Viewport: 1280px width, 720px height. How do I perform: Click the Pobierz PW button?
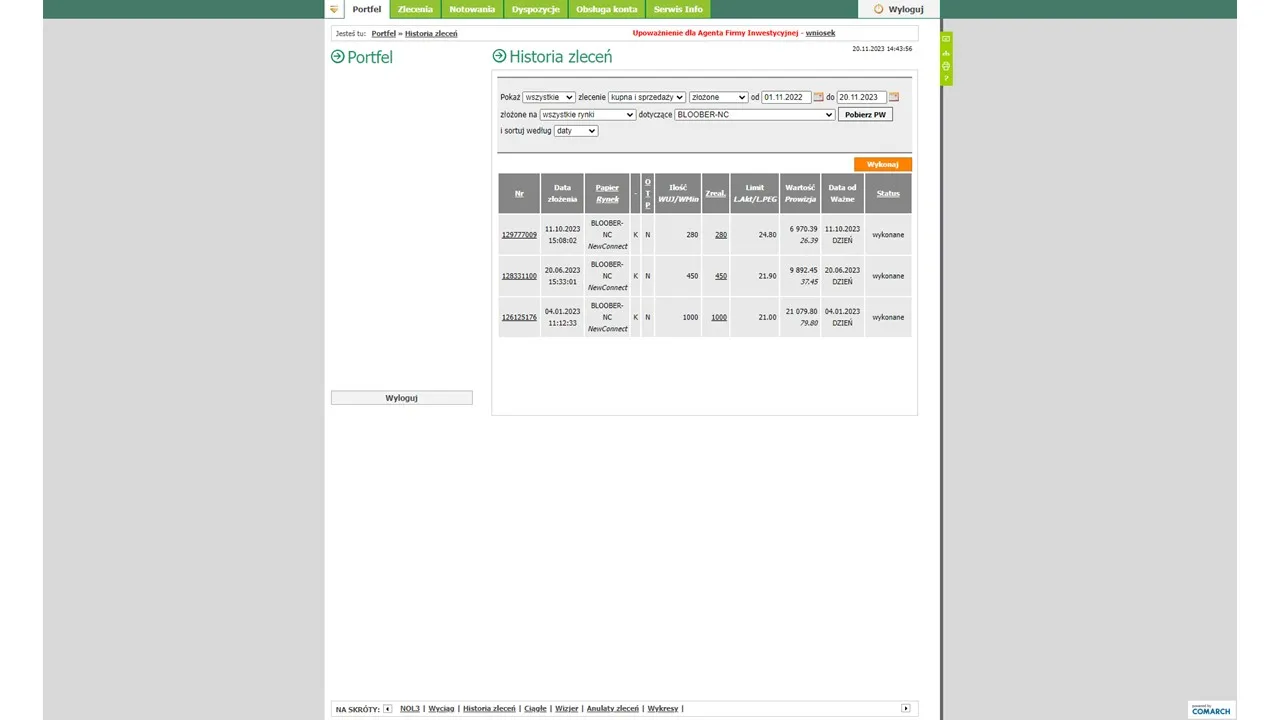point(865,115)
